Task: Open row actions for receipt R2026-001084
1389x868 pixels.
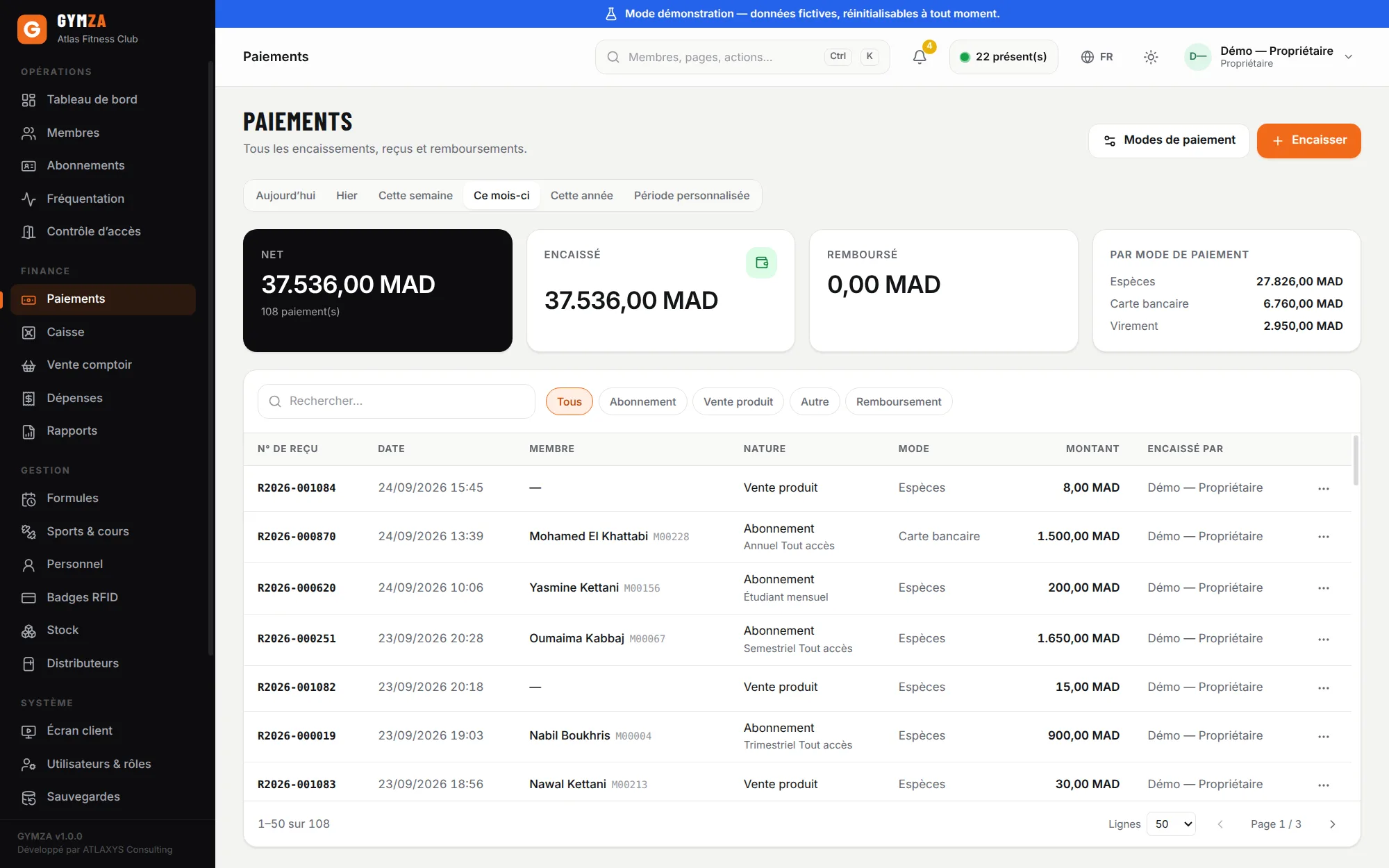Action: [1324, 488]
